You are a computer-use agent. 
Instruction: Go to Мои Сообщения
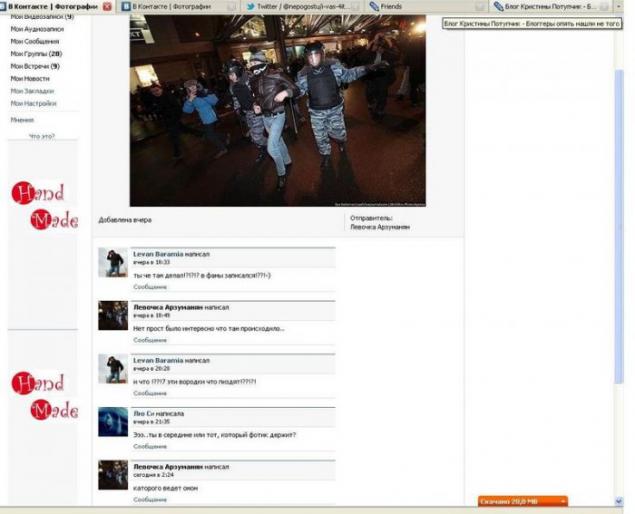[x=34, y=41]
